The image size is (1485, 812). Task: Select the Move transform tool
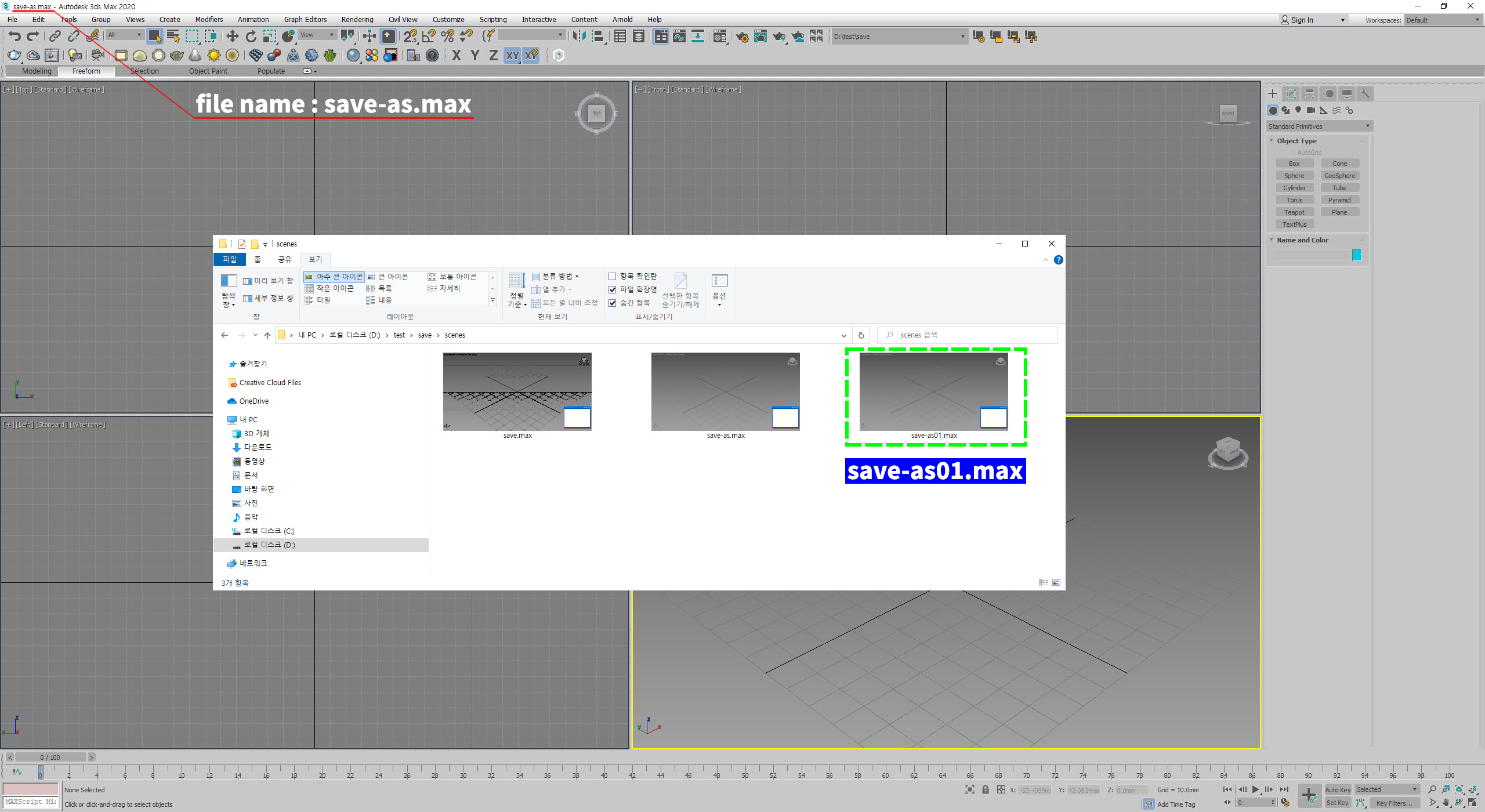232,37
